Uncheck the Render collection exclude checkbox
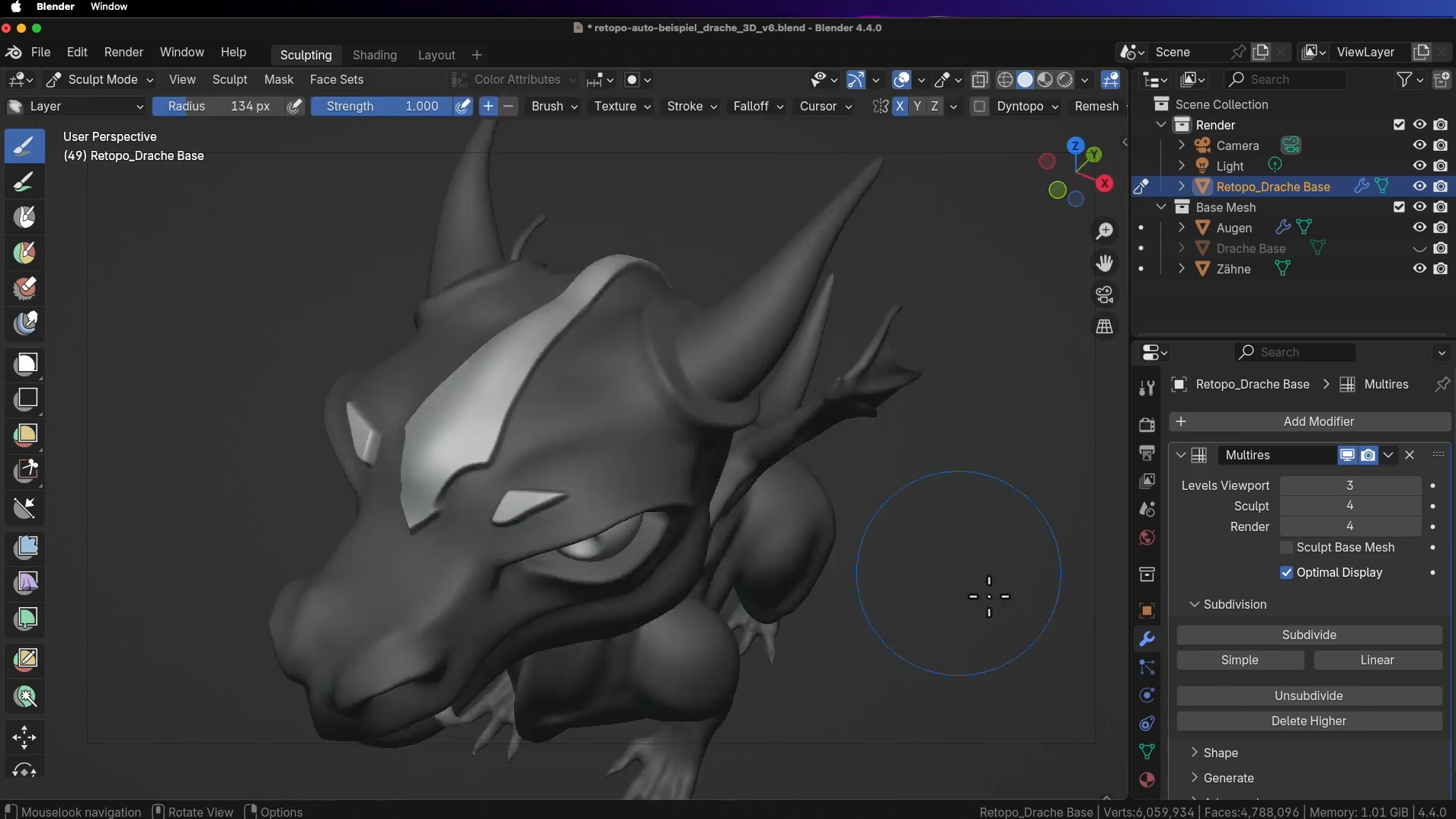This screenshot has width=1456, height=819. coord(1399,125)
